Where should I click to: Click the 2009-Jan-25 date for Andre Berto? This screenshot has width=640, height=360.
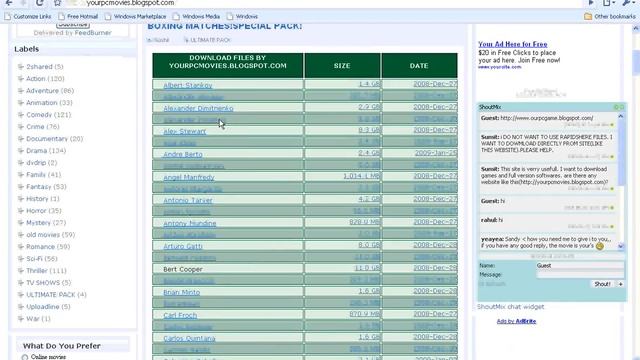436,153
